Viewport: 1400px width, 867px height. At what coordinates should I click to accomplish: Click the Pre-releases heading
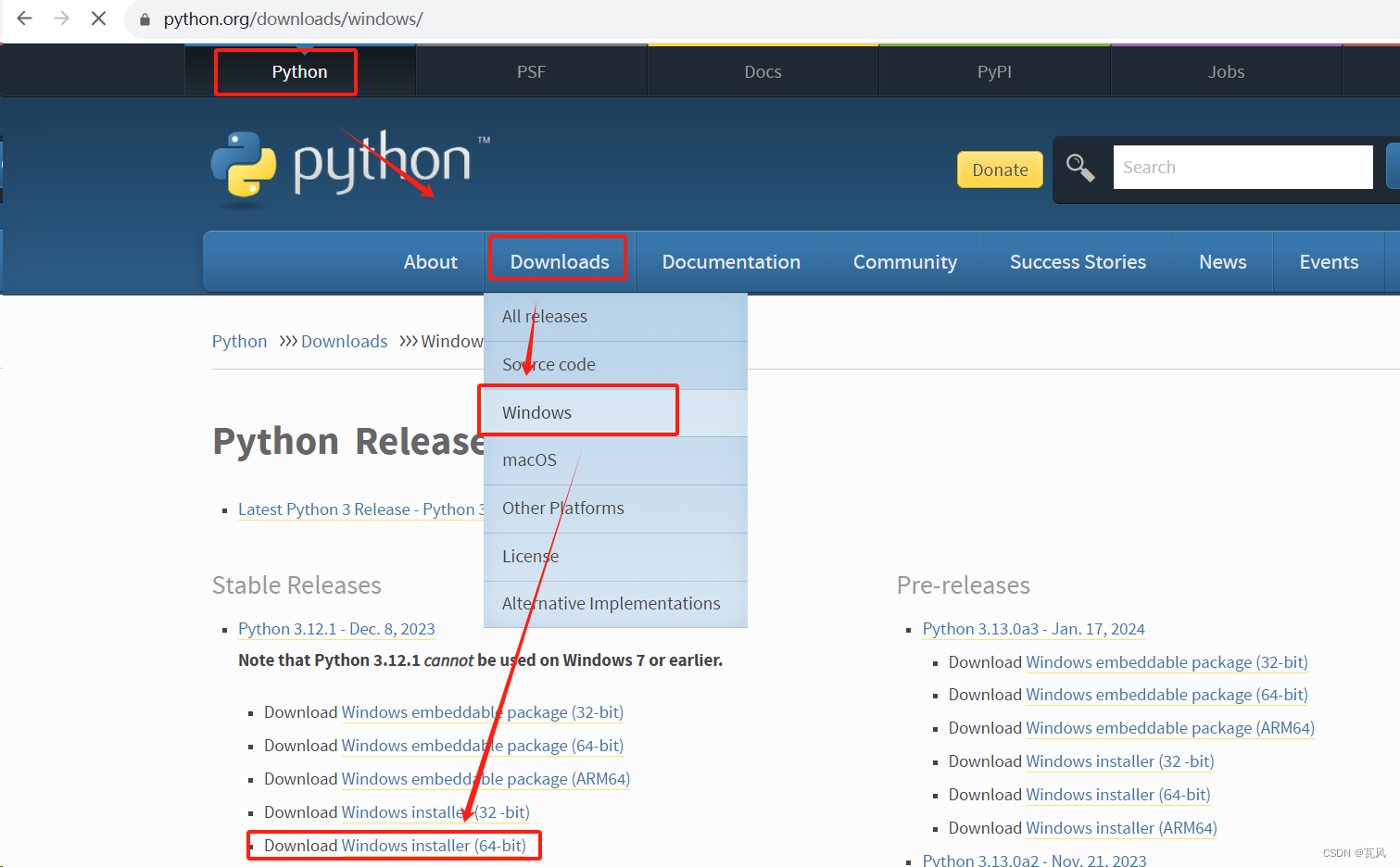pyautogui.click(x=964, y=585)
